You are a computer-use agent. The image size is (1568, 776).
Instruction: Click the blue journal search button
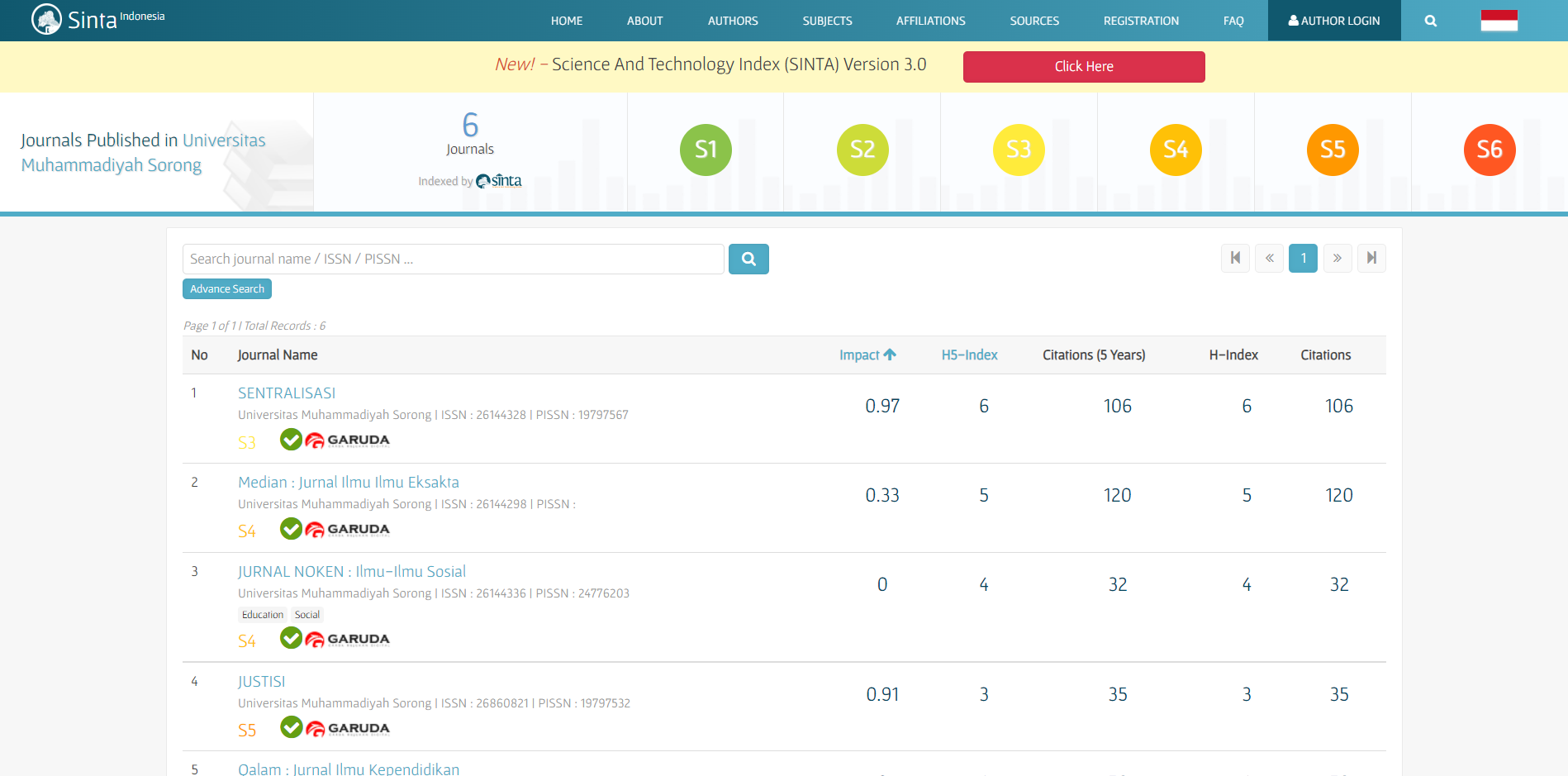(x=748, y=259)
